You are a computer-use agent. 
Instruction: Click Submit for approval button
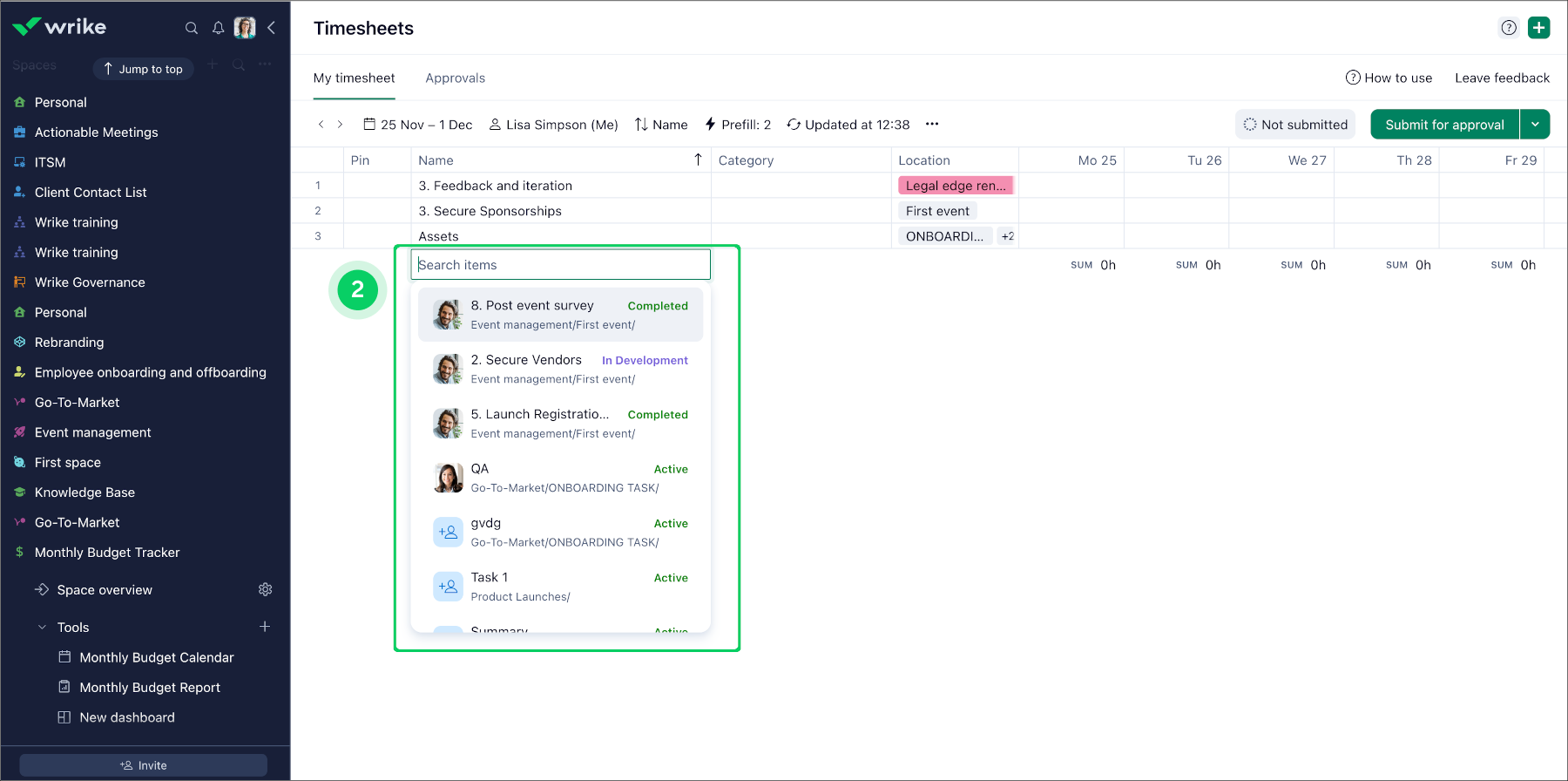click(x=1444, y=125)
